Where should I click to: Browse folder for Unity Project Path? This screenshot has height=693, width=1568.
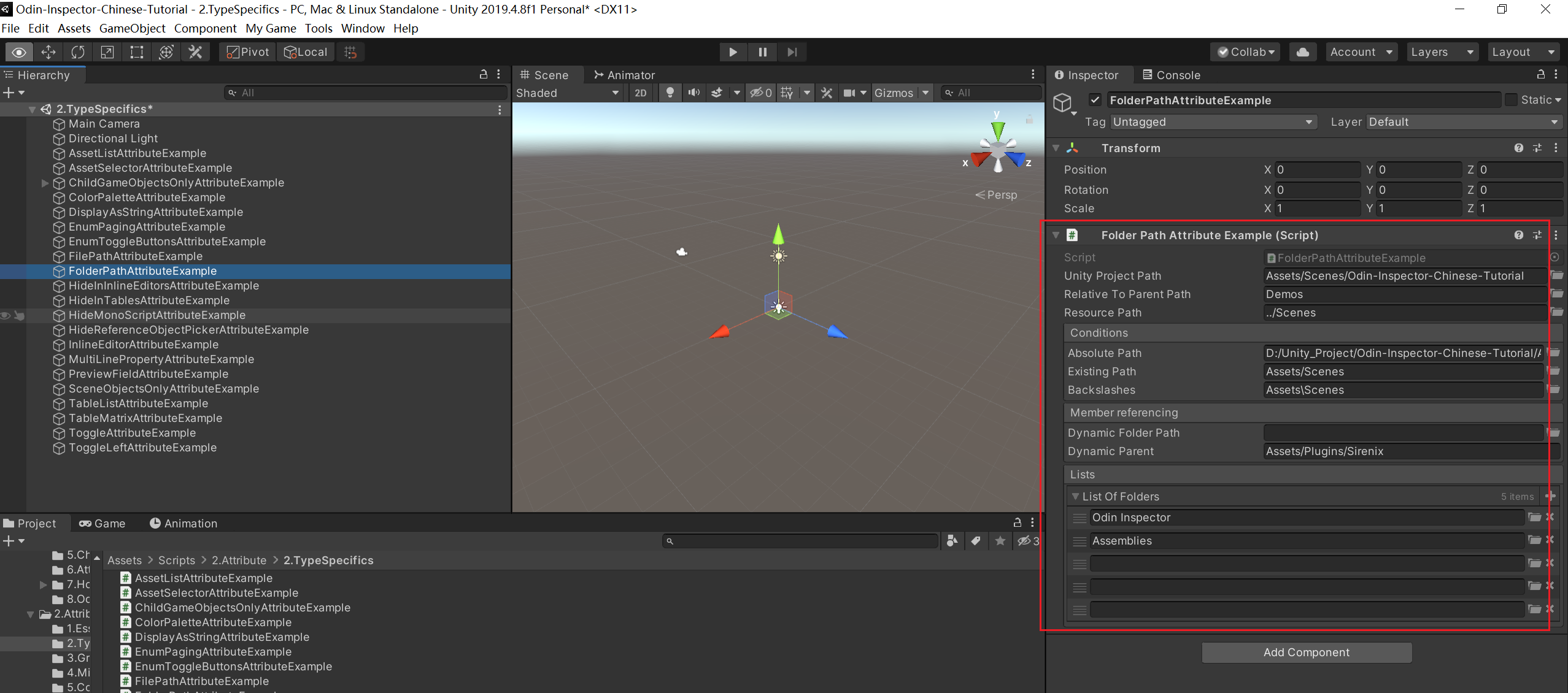coord(1557,275)
